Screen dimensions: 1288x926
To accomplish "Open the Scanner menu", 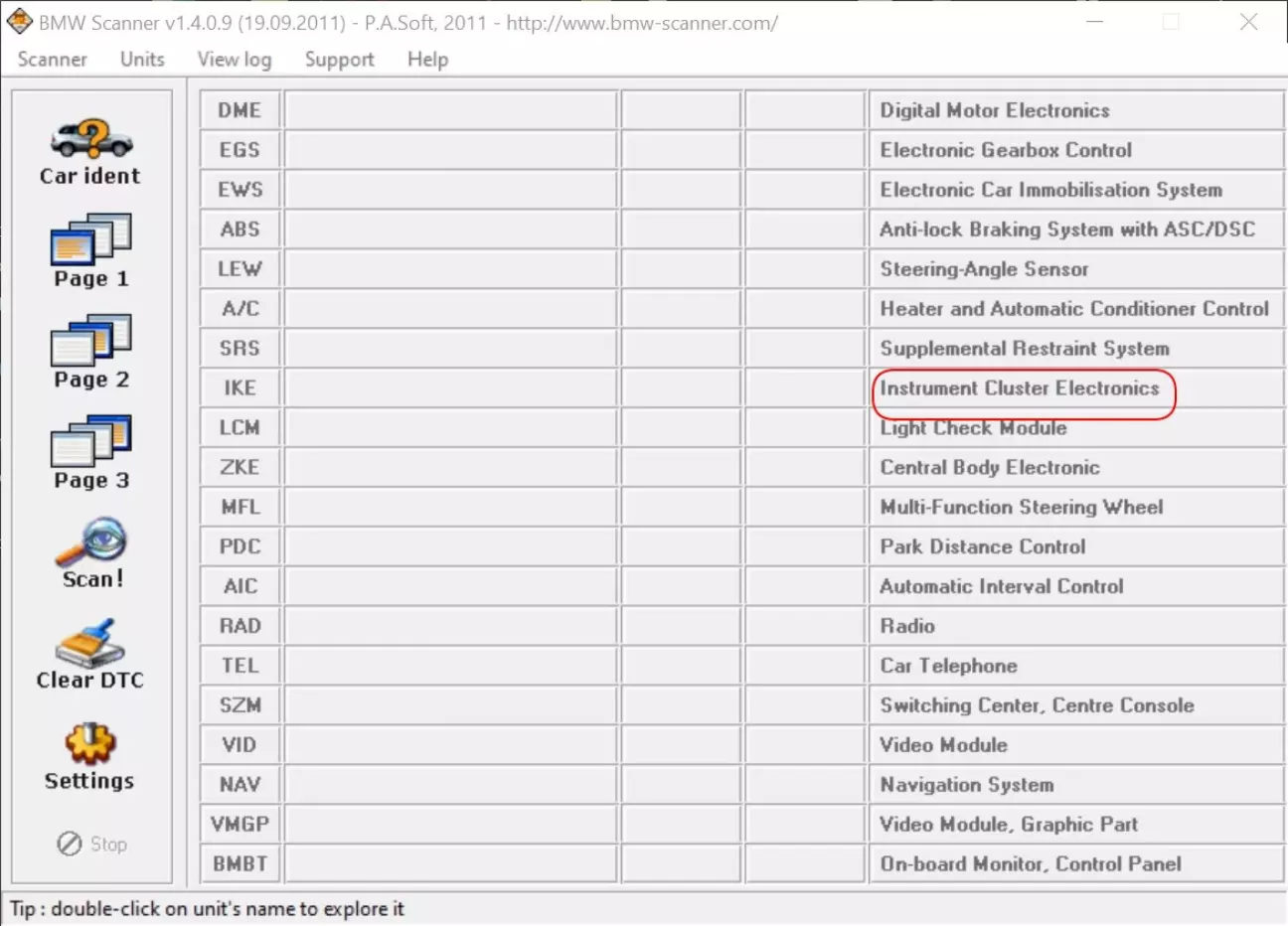I will [x=53, y=60].
